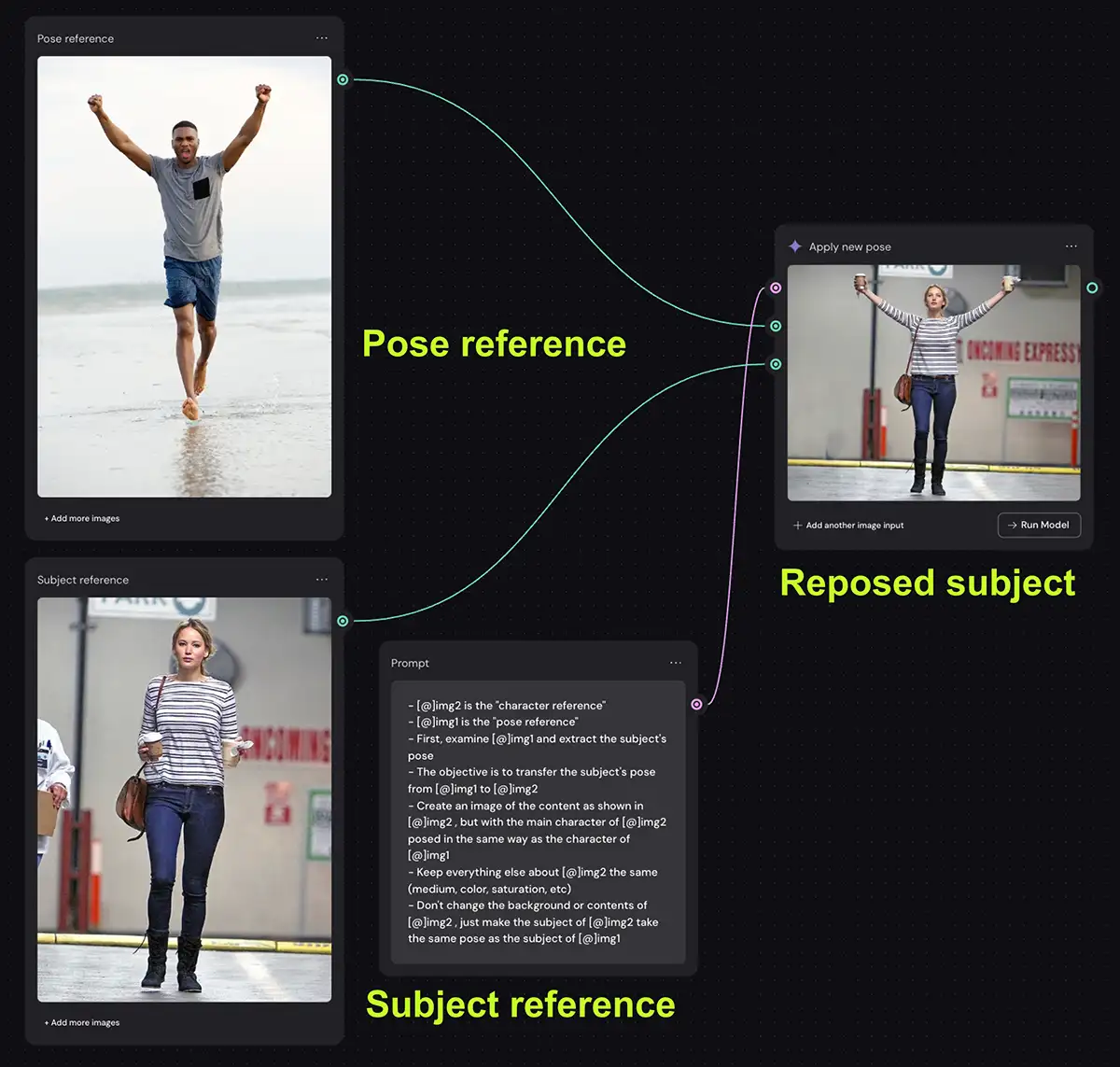1120x1067 pixels.
Task: Open the Subject reference node options menu
Action: tap(322, 580)
